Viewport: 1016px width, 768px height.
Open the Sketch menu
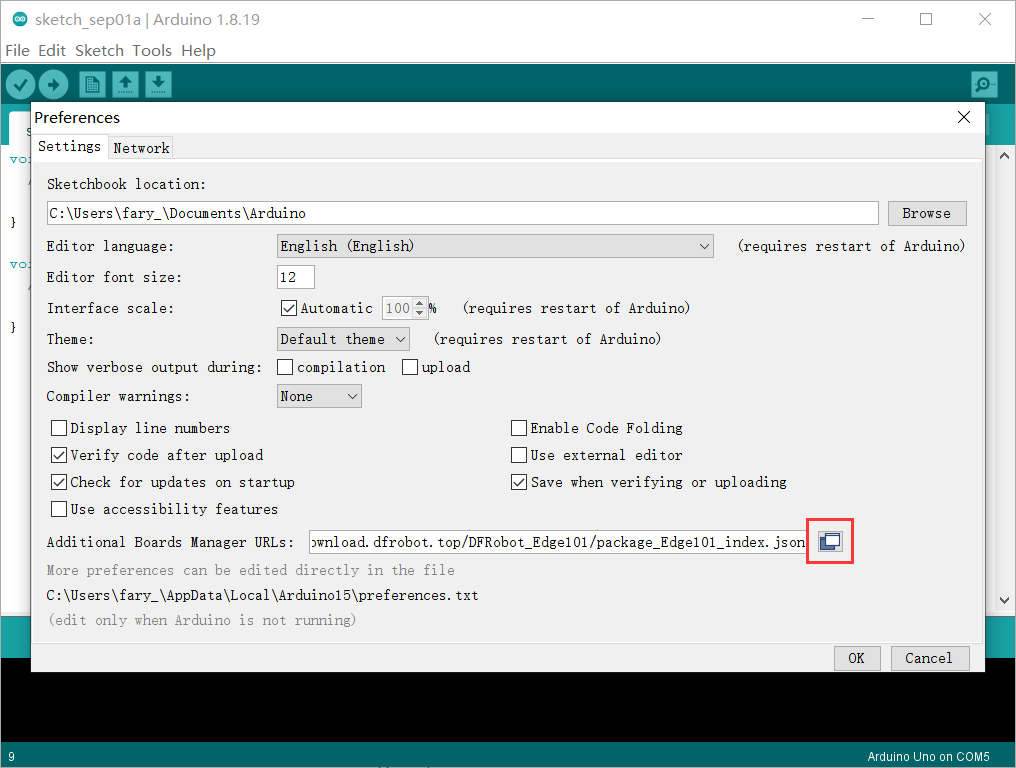[99, 51]
